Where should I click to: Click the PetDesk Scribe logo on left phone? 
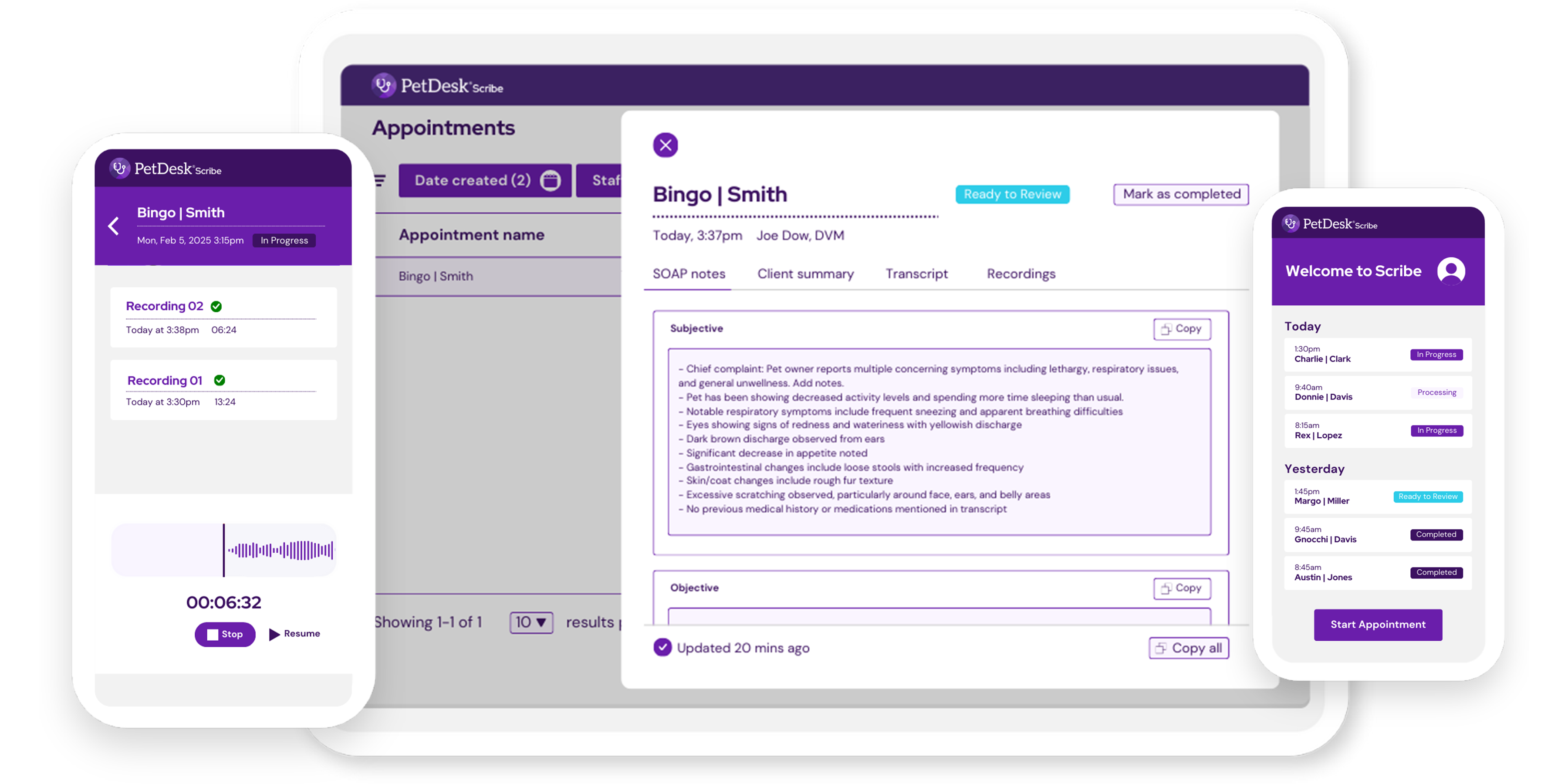coord(165,168)
